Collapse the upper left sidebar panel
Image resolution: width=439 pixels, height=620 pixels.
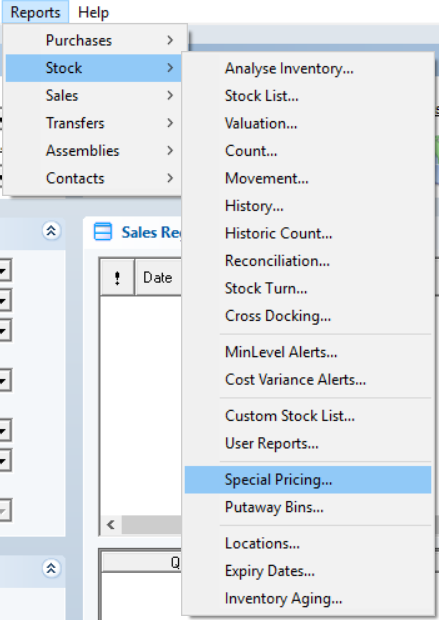[51, 231]
